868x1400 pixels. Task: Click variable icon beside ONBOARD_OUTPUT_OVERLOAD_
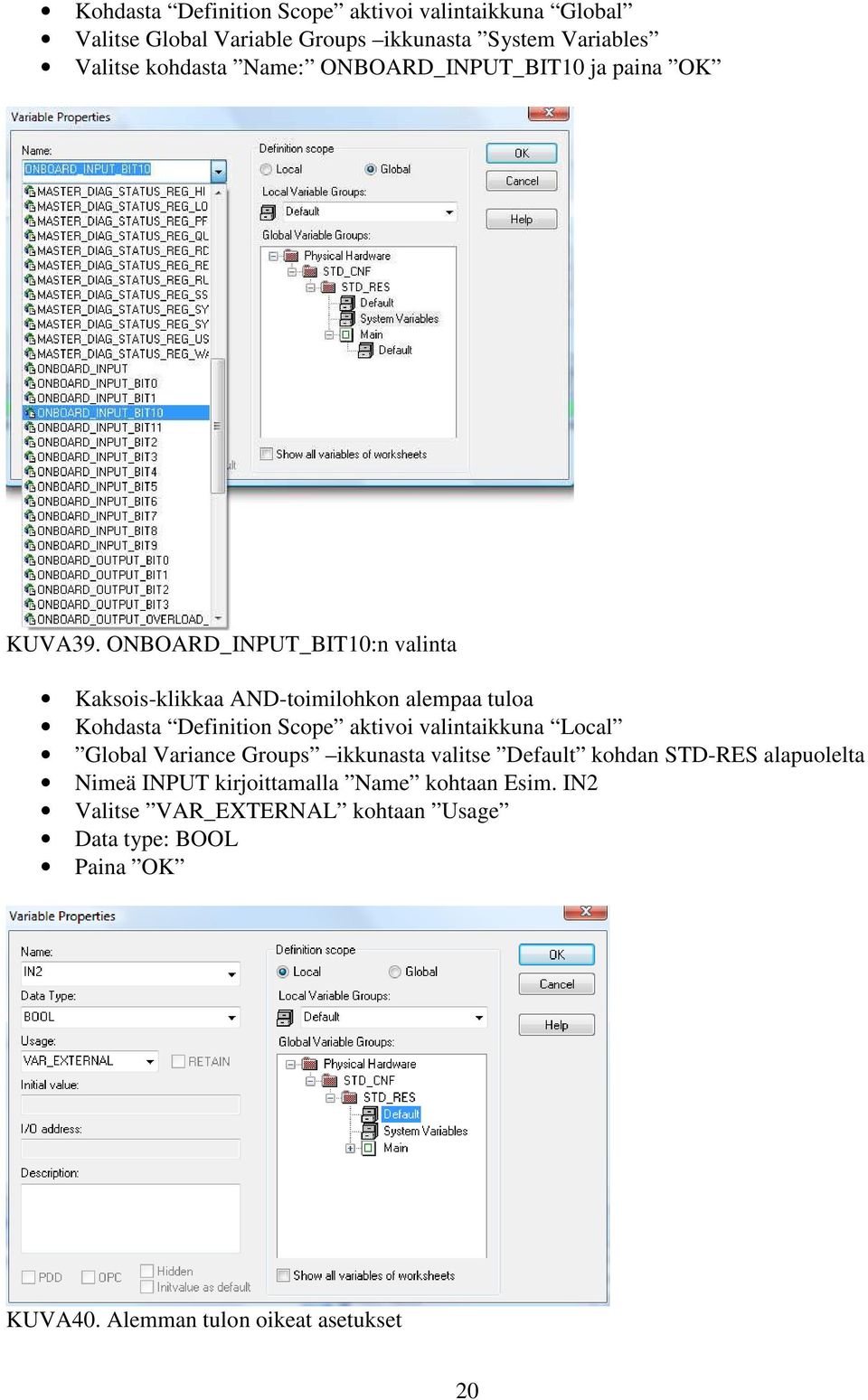click(x=30, y=619)
